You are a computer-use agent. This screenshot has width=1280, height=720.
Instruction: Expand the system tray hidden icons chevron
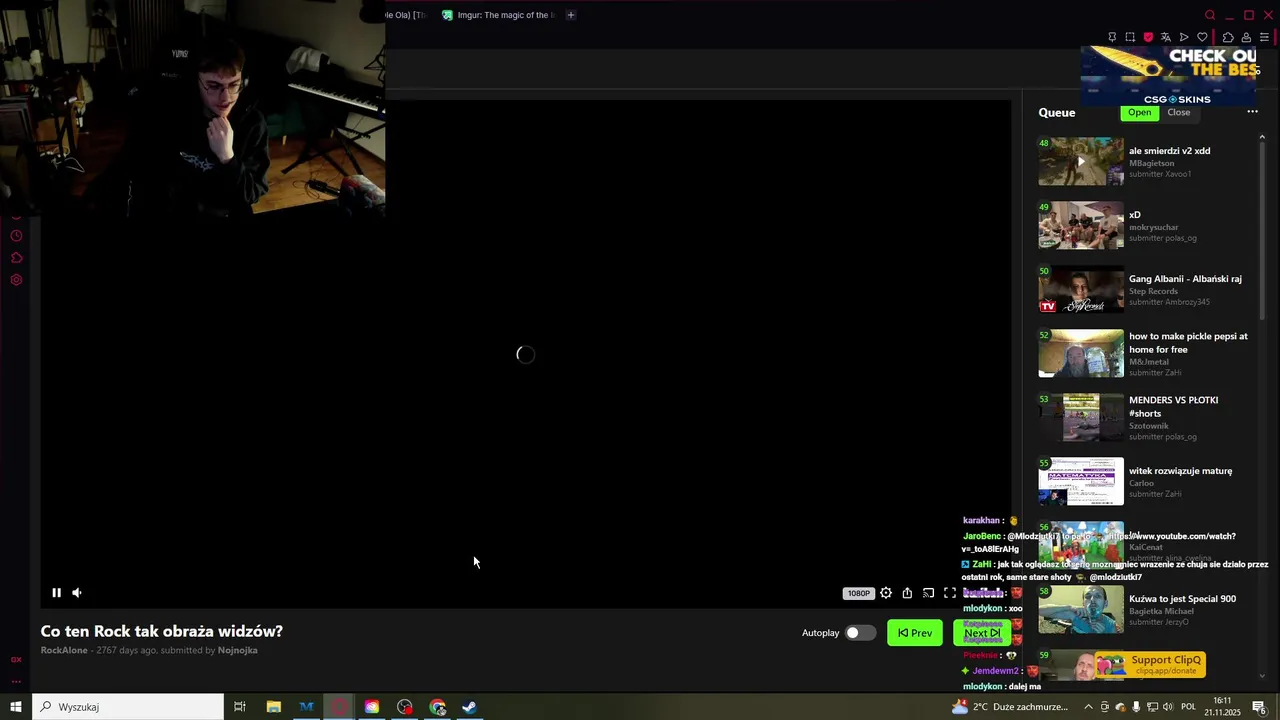1088,707
